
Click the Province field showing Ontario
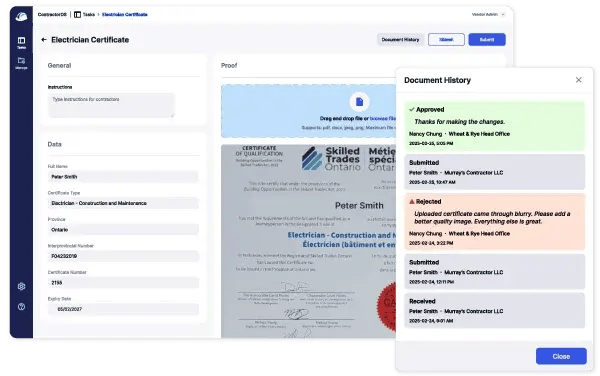123,230
